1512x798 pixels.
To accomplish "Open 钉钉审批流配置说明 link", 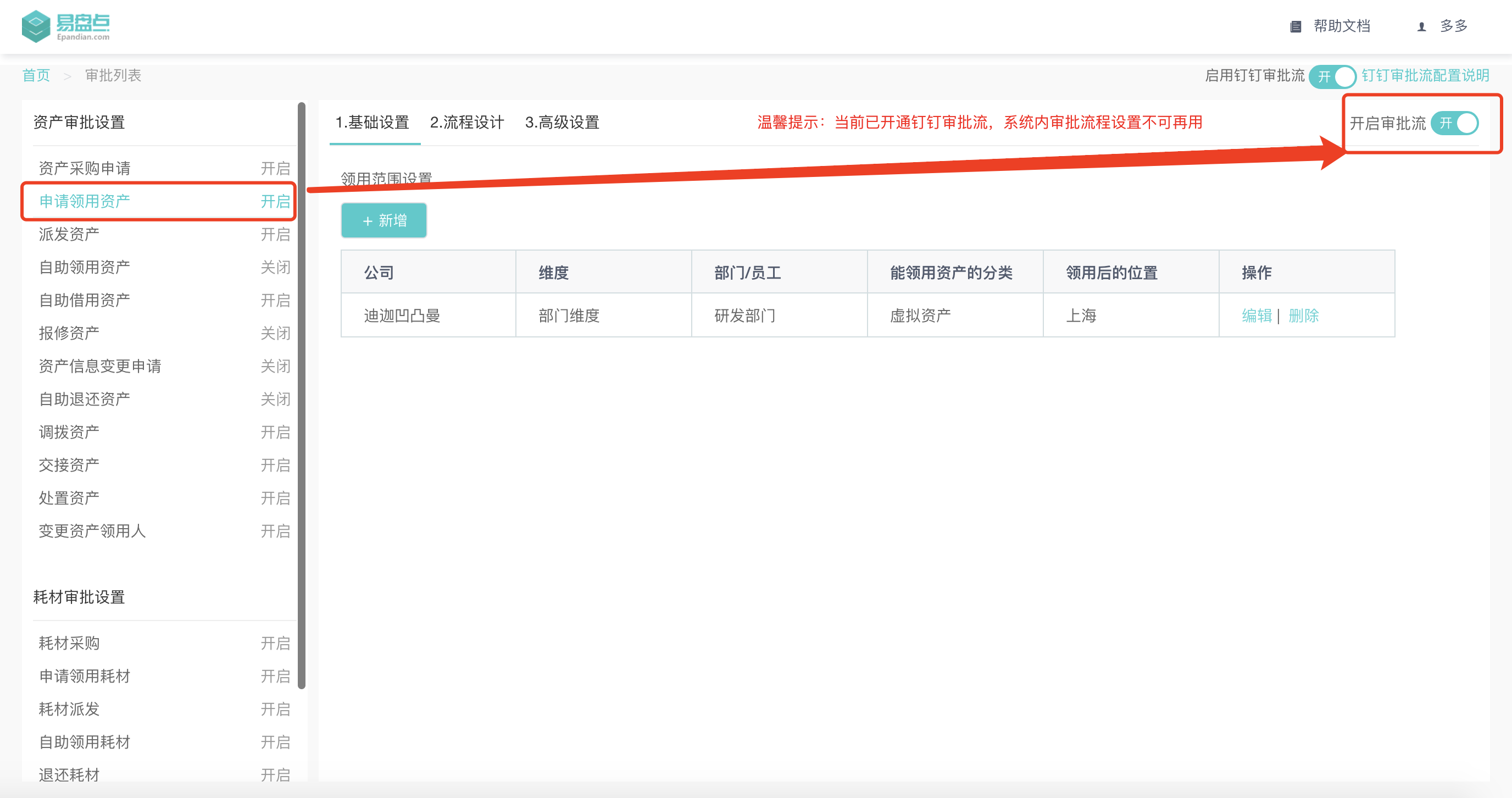I will (1425, 76).
